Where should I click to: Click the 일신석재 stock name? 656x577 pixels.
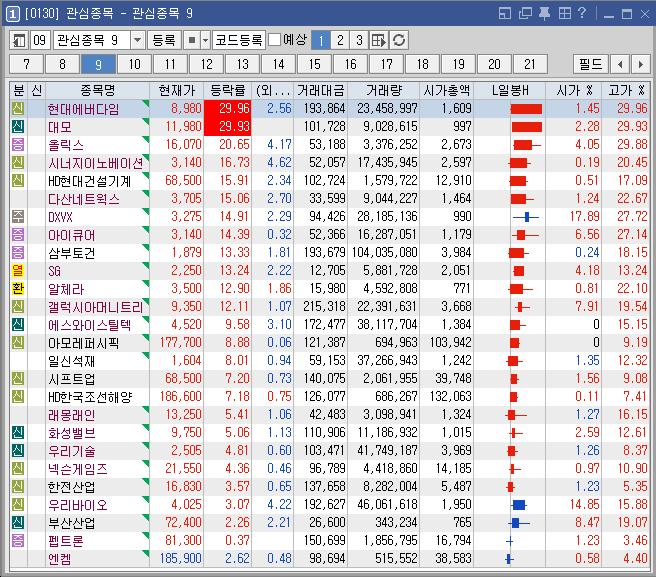pos(72,361)
